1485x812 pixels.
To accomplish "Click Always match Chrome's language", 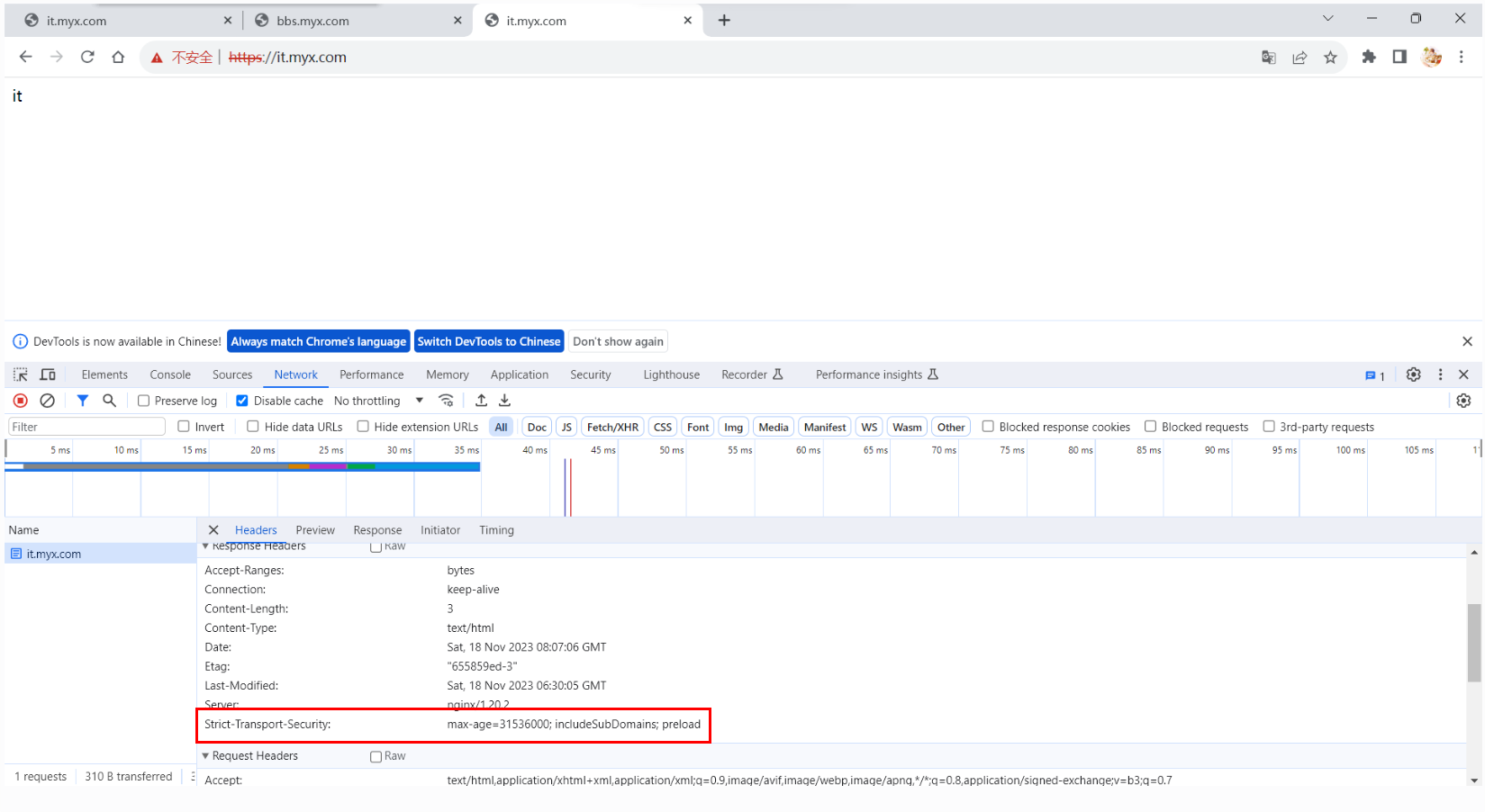I will [319, 341].
